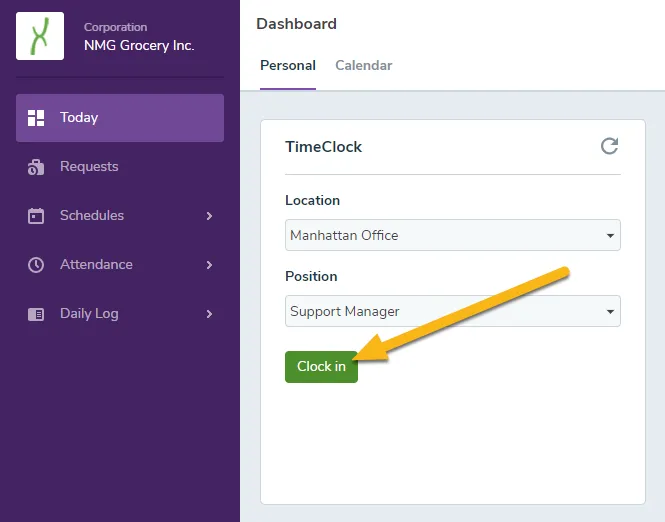Open Daily Log in the sidebar
Screen dimensions: 665x522
point(120,314)
